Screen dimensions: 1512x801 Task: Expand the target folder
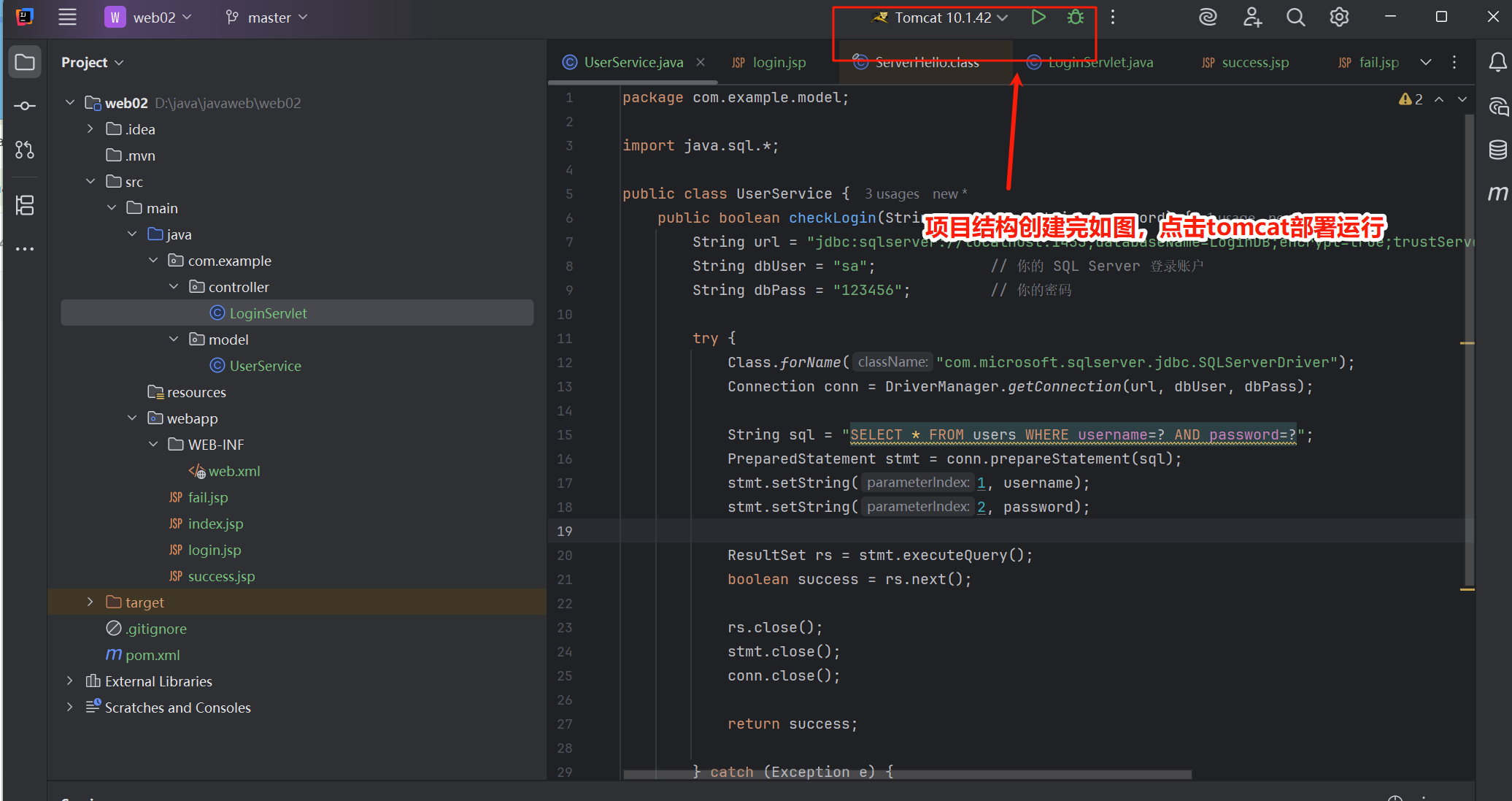click(90, 602)
